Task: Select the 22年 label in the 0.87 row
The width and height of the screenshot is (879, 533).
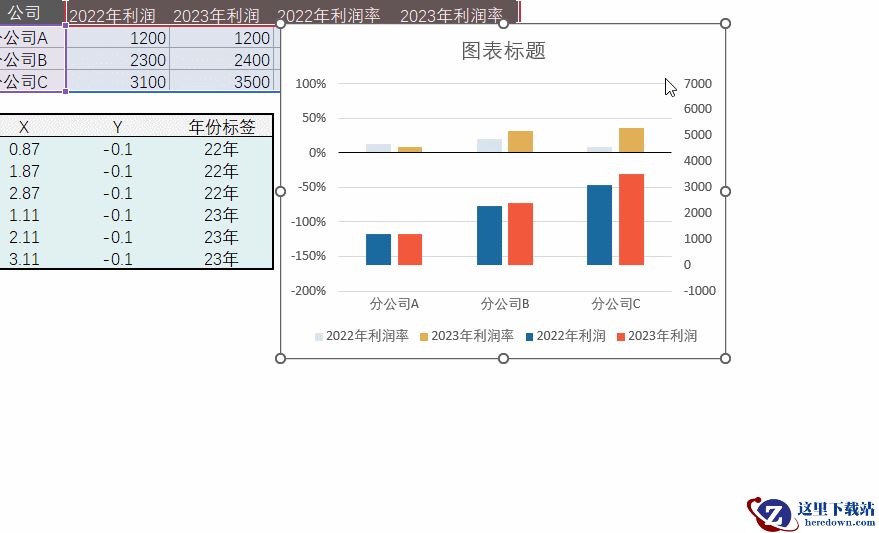Action: click(221, 149)
